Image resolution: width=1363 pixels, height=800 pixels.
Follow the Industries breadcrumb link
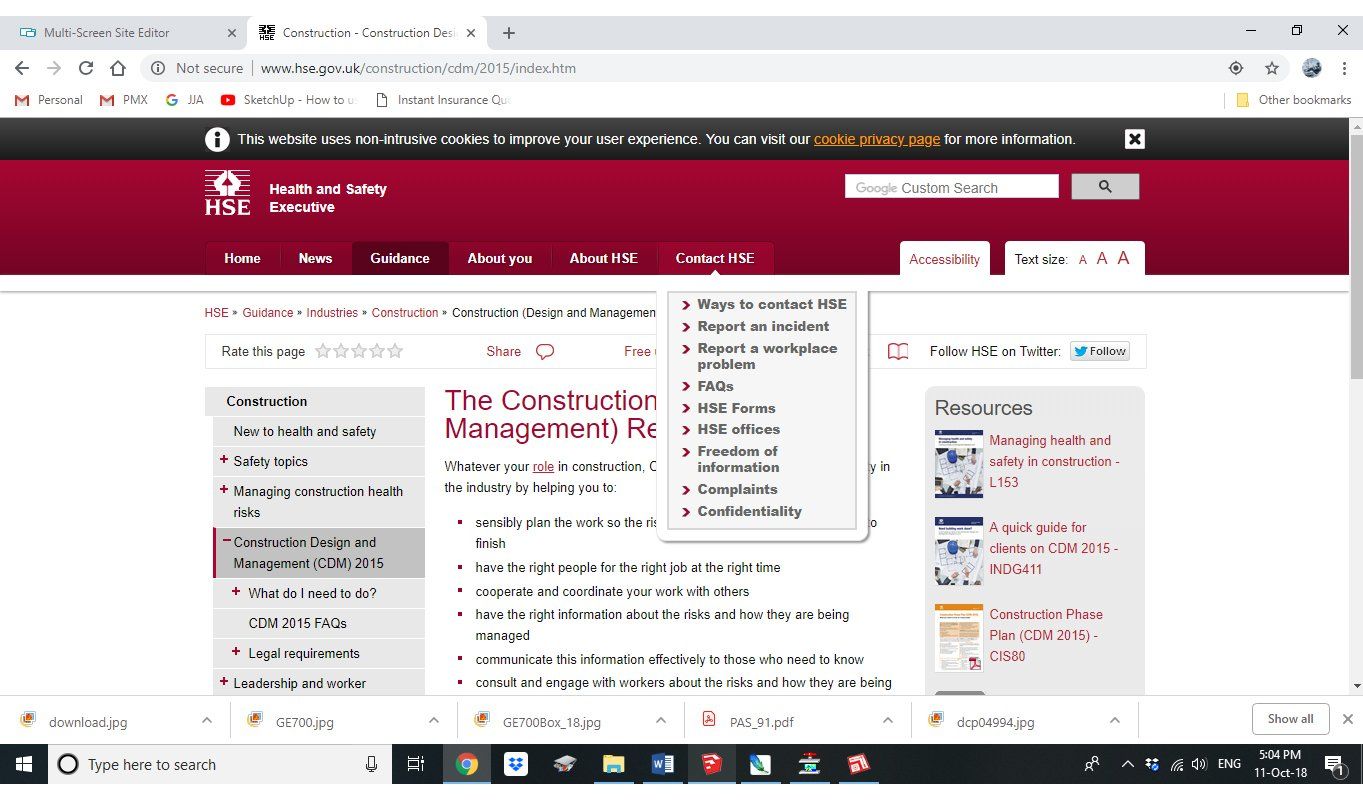point(332,313)
